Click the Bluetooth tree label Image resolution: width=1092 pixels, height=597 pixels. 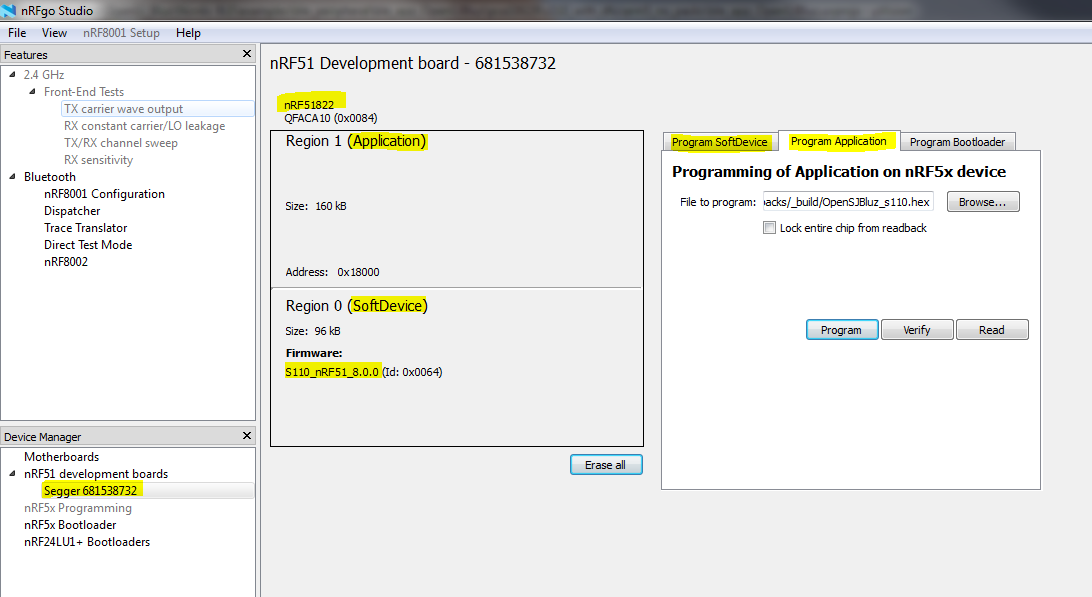tap(49, 177)
